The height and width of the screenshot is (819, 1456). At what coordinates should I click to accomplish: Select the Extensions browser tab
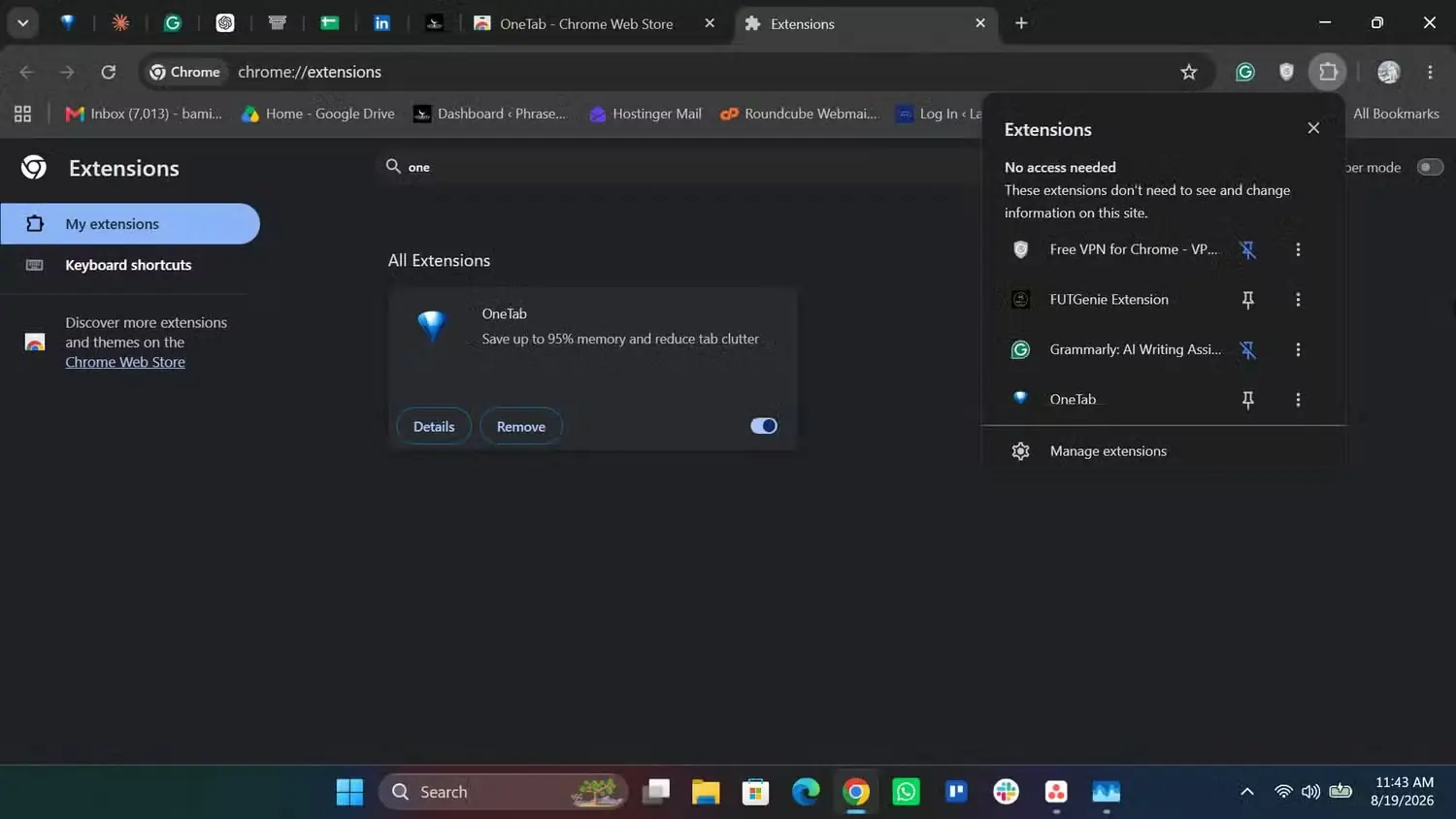(866, 23)
